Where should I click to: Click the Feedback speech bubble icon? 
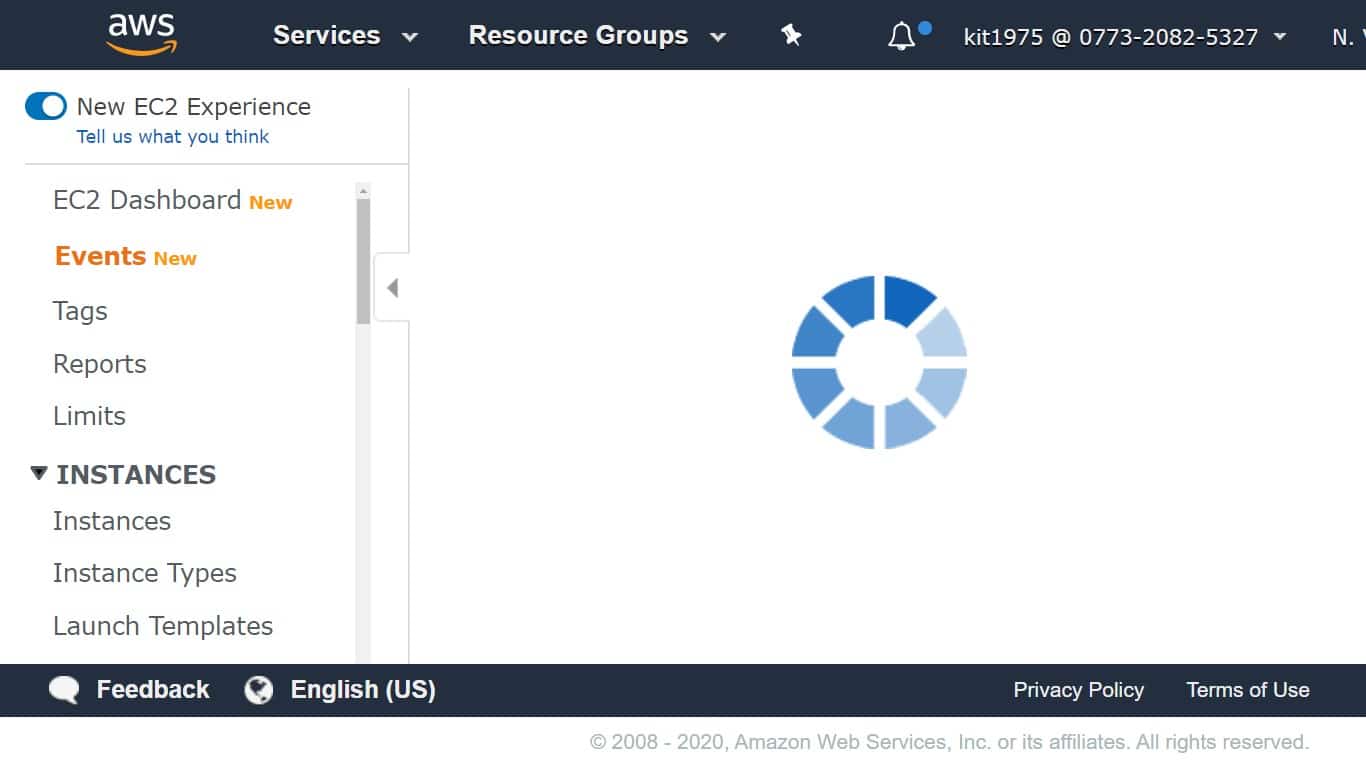(x=64, y=690)
